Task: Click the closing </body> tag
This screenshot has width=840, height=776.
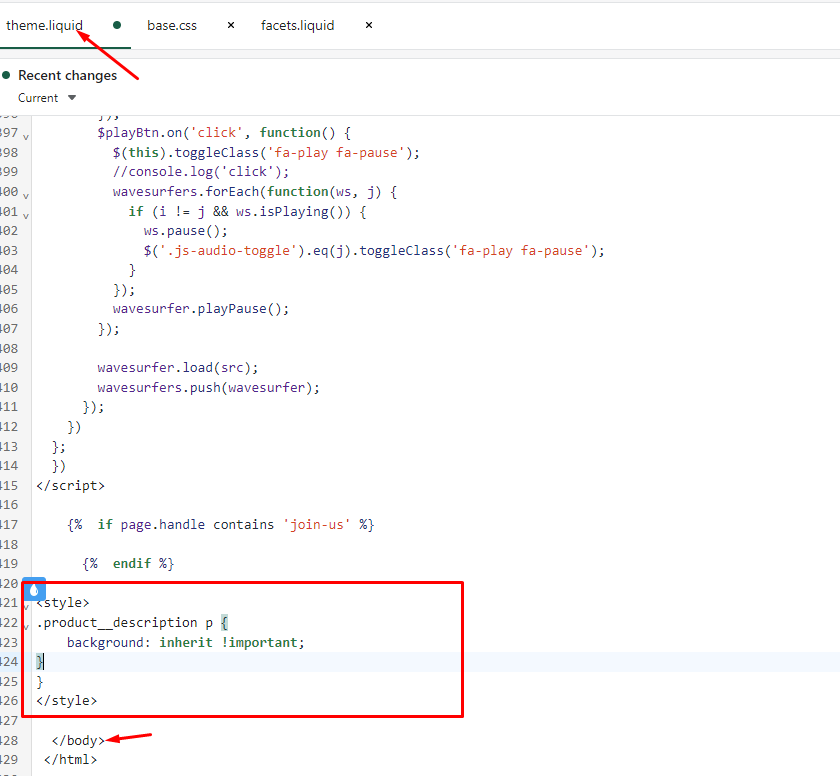Action: 78,740
